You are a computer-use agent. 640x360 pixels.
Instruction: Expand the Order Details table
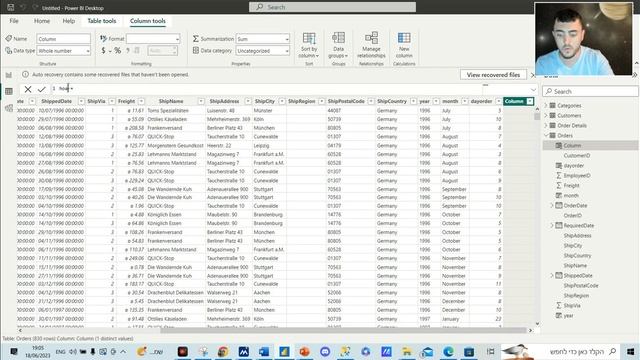pos(546,125)
